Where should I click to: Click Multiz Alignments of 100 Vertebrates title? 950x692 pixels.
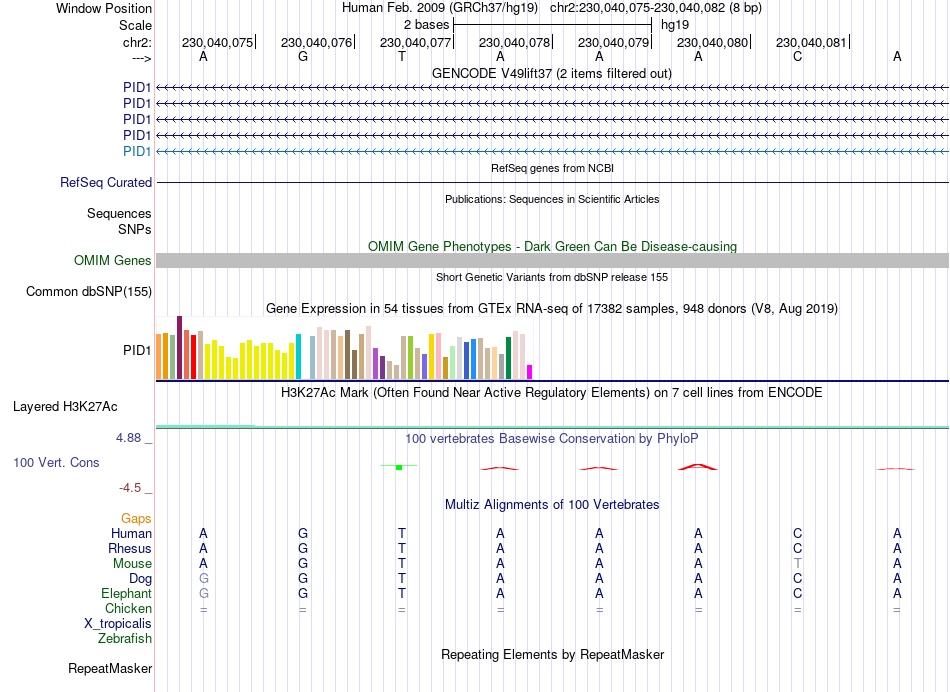(552, 504)
